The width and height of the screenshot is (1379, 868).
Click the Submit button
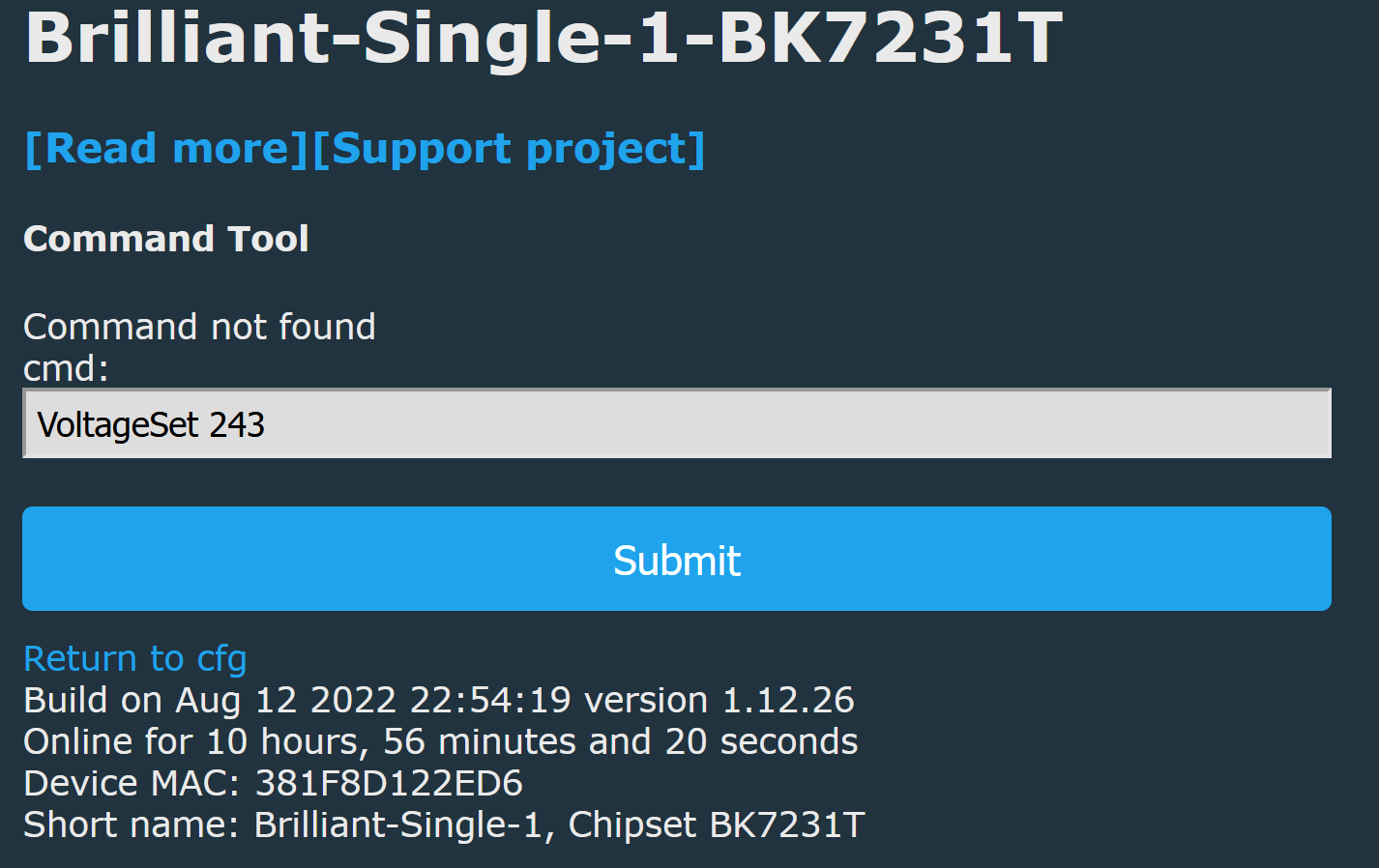(677, 559)
